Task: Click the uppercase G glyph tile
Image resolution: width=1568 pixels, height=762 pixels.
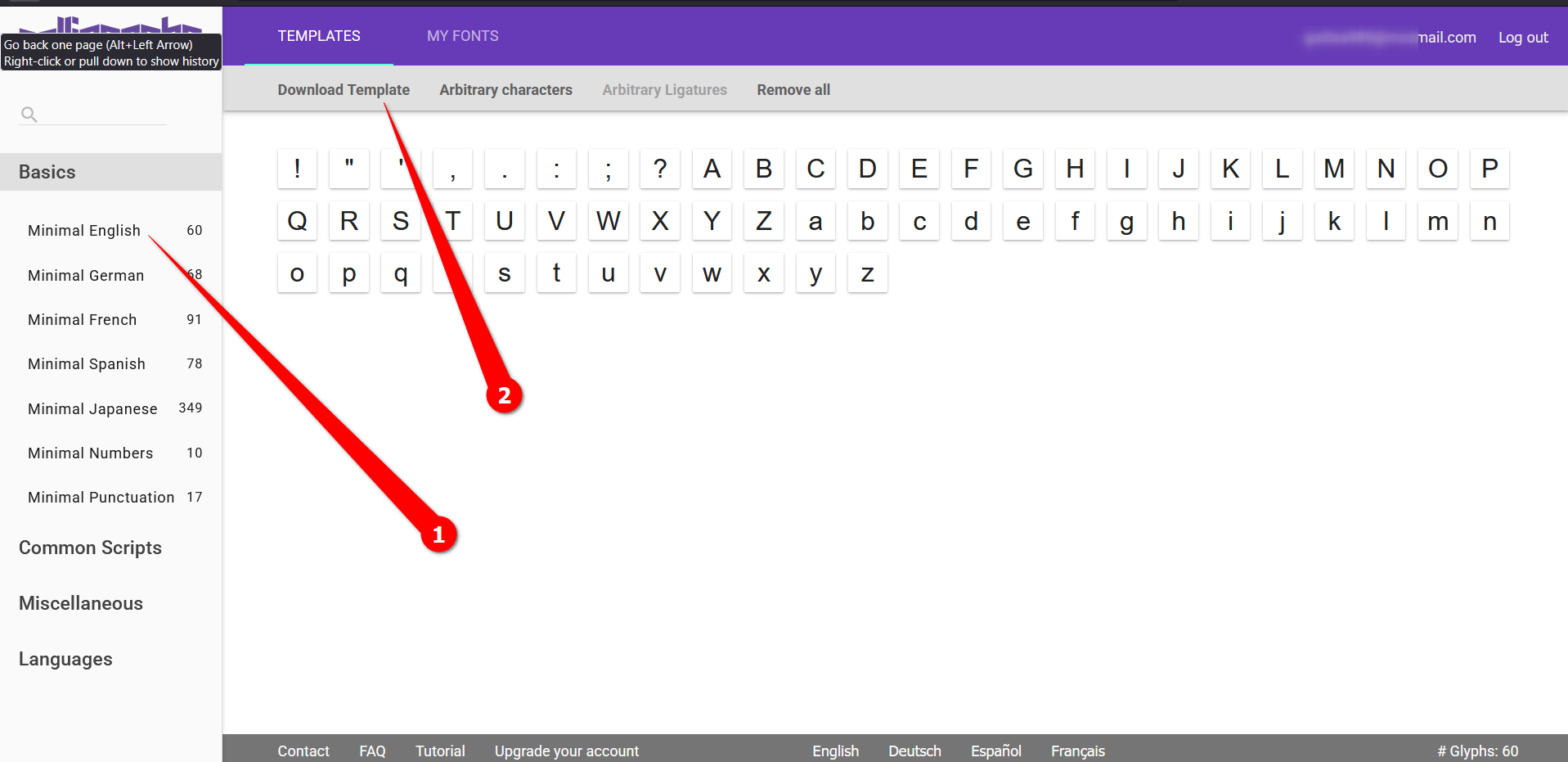Action: [1023, 169]
